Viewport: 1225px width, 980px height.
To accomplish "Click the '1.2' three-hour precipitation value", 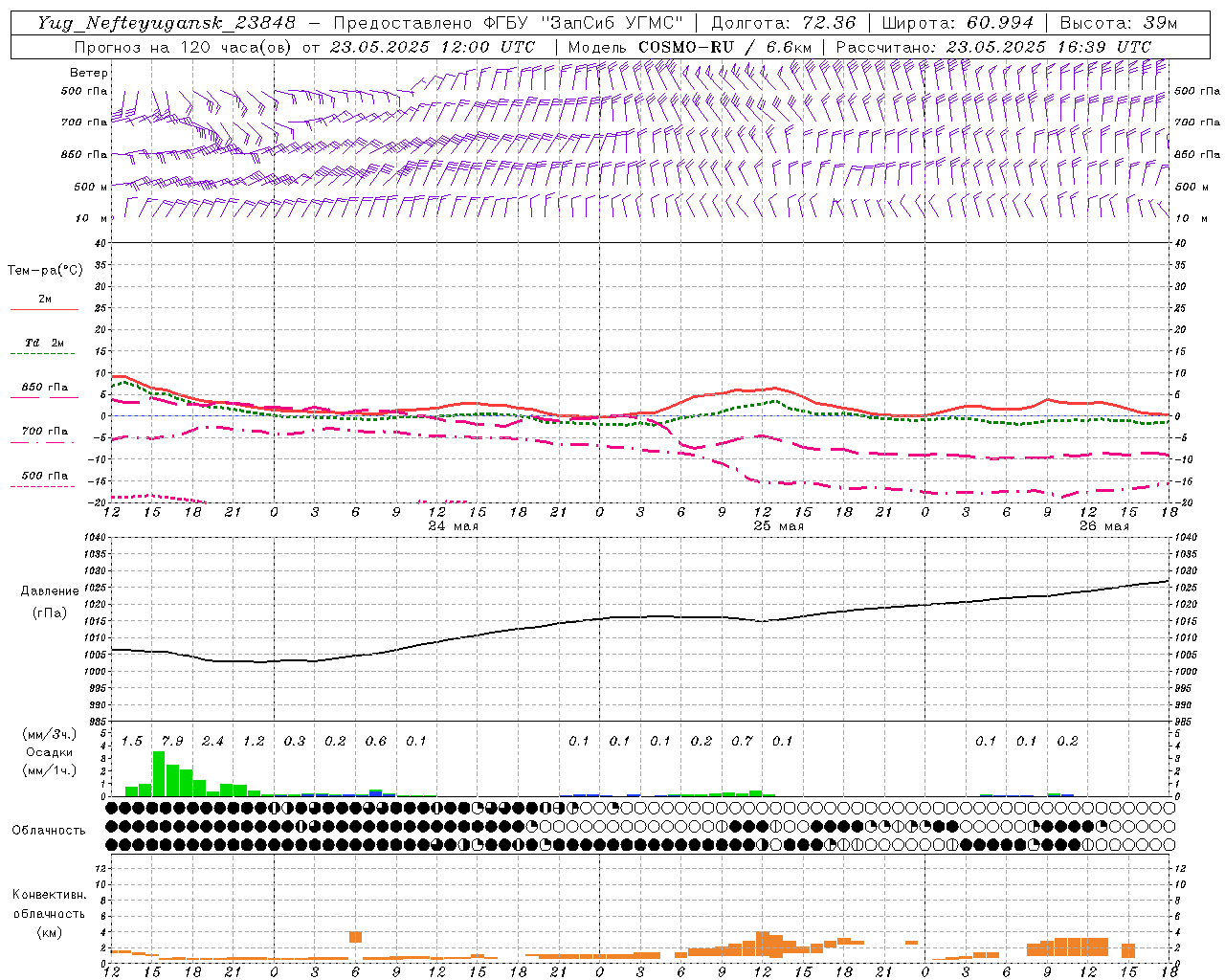I will coord(254,742).
